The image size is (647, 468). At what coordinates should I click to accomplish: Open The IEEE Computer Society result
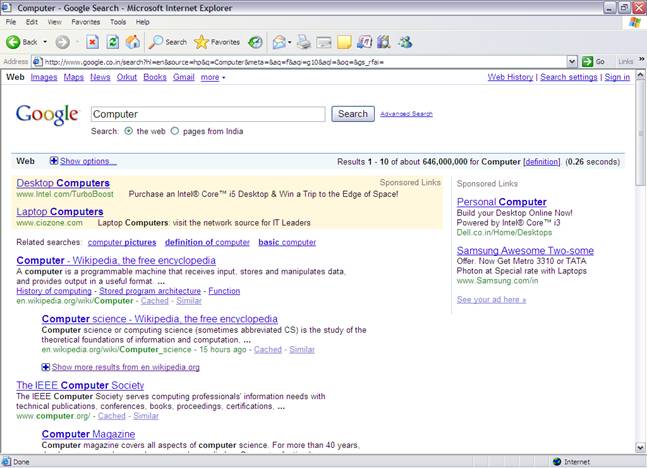80,385
